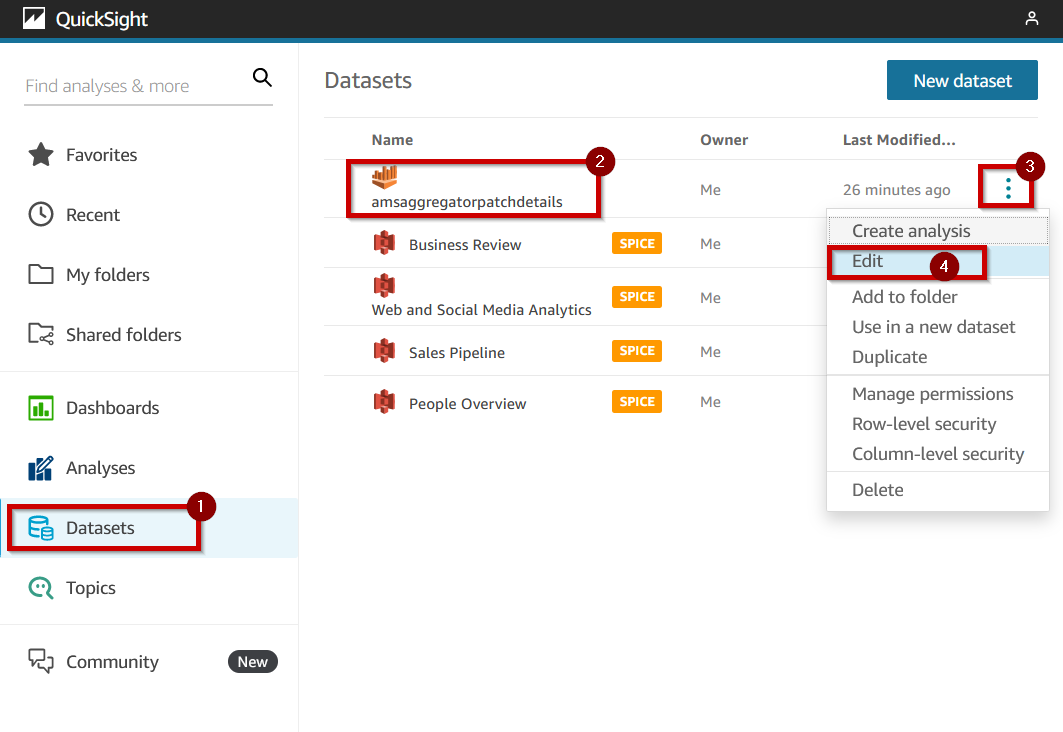Image resolution: width=1063 pixels, height=732 pixels.
Task: Open Recent in the sidebar
Action: pyautogui.click(x=92, y=215)
